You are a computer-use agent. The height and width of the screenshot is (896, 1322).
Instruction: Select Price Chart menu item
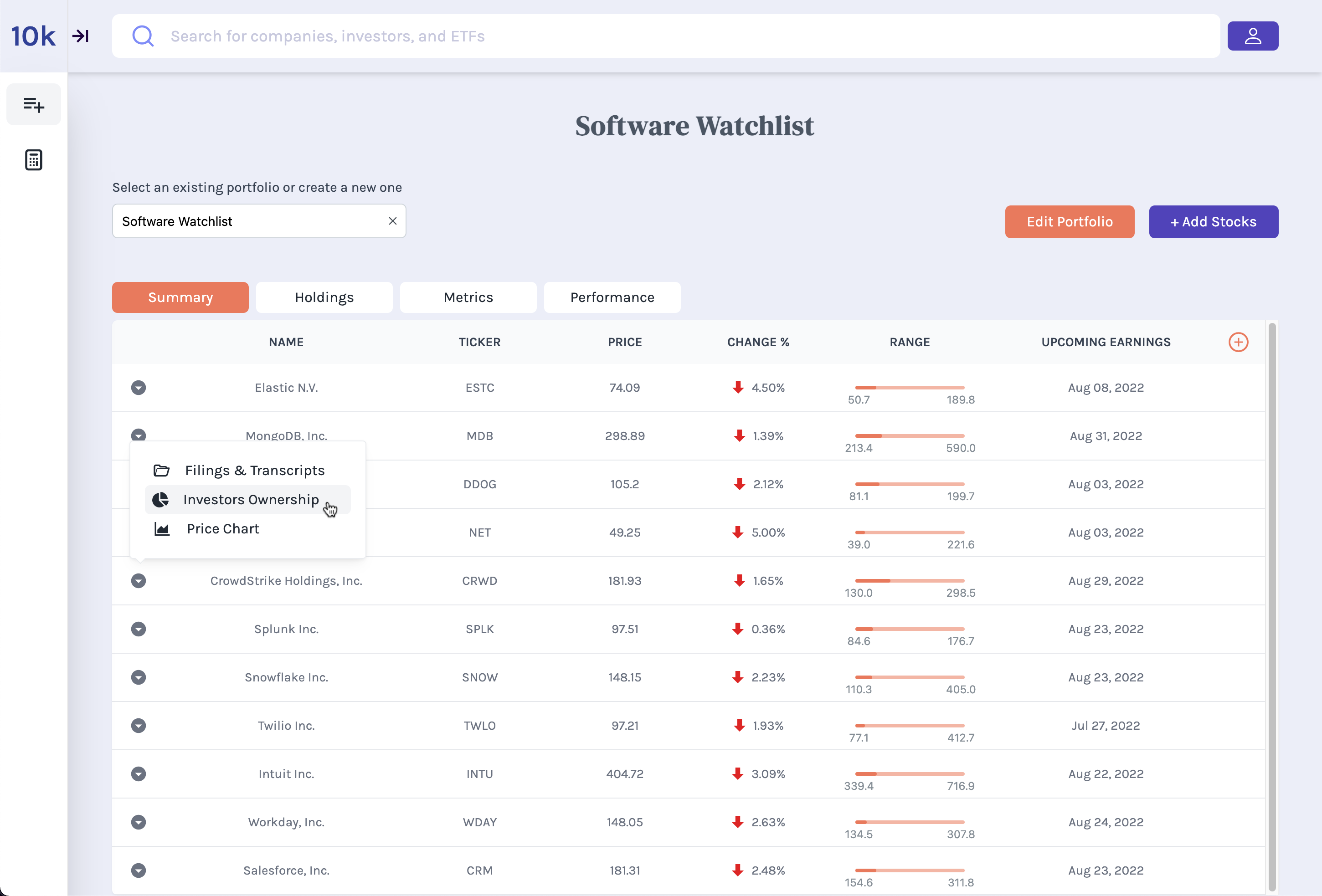pyautogui.click(x=247, y=529)
